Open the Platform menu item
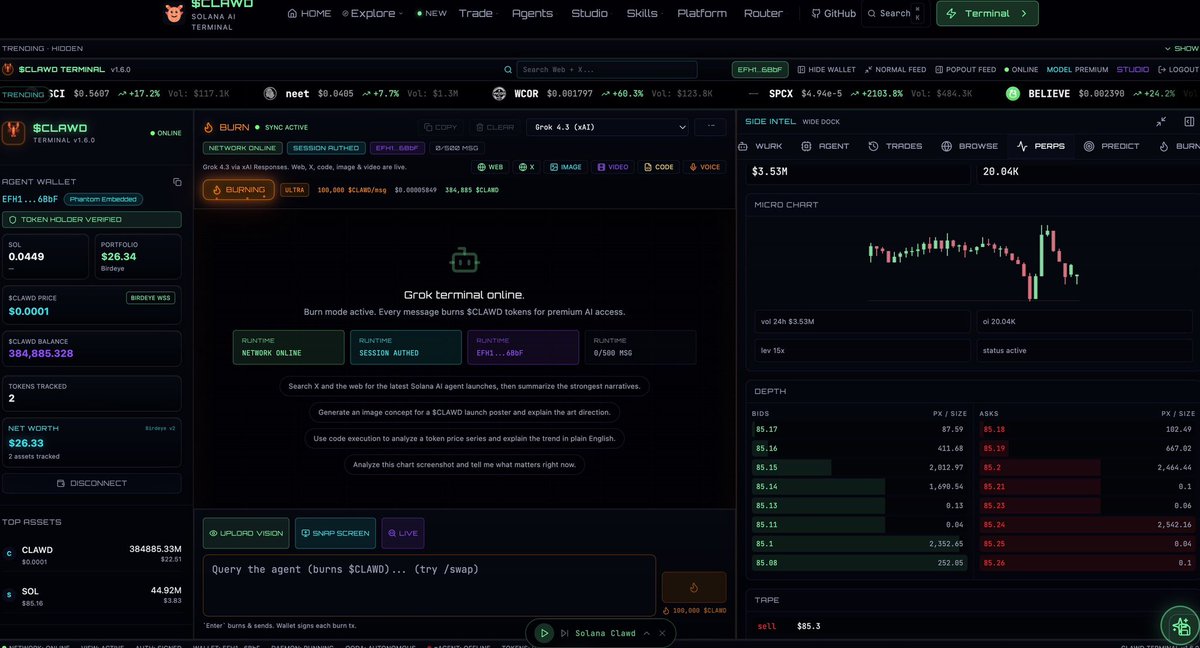 click(x=702, y=14)
